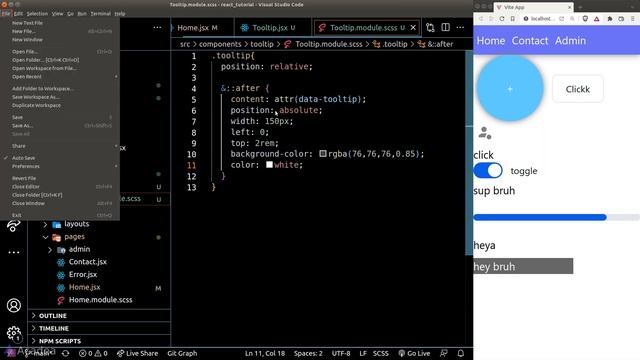Click the blue progress bar

(540, 217)
